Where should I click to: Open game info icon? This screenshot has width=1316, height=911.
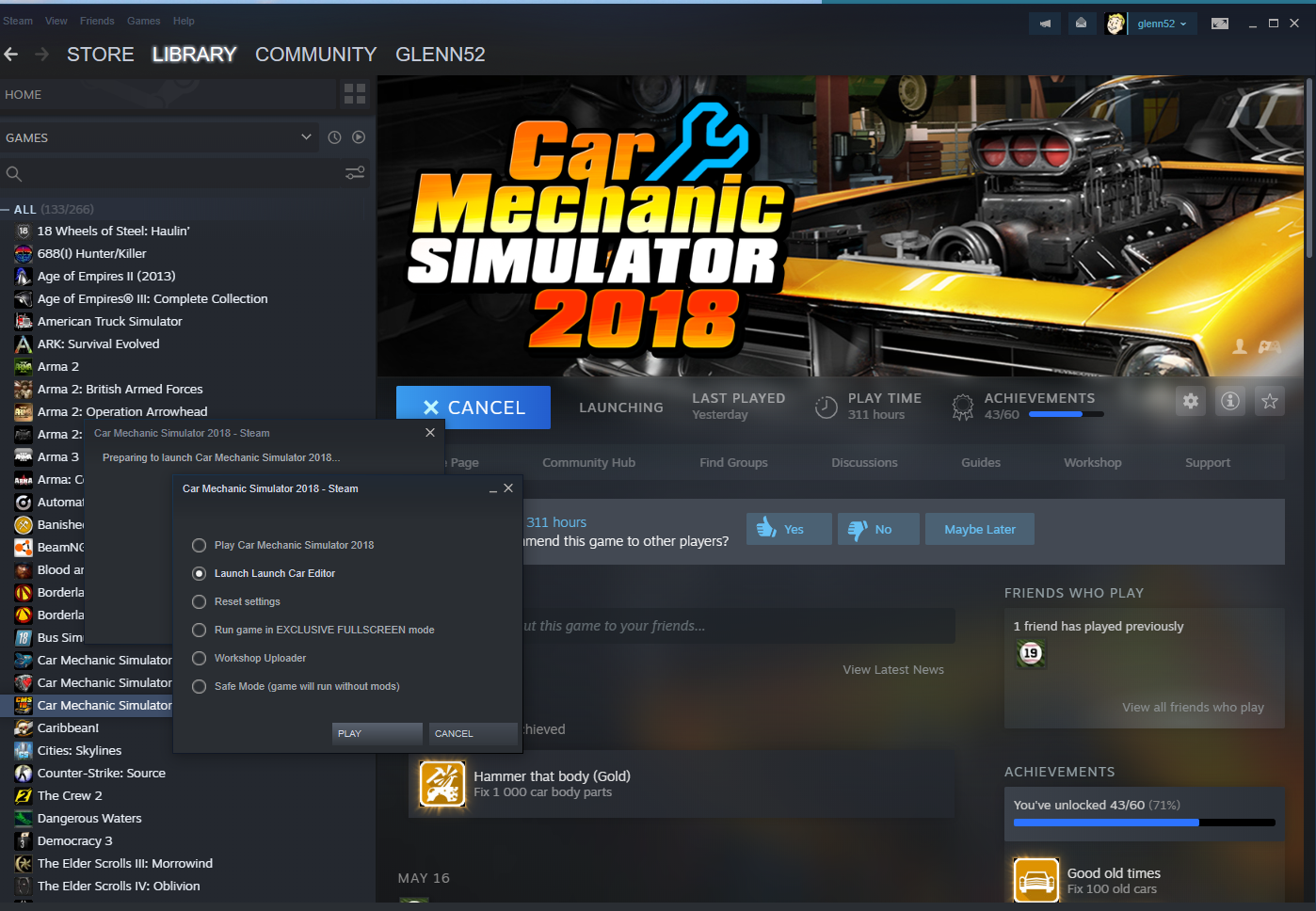click(x=1230, y=402)
